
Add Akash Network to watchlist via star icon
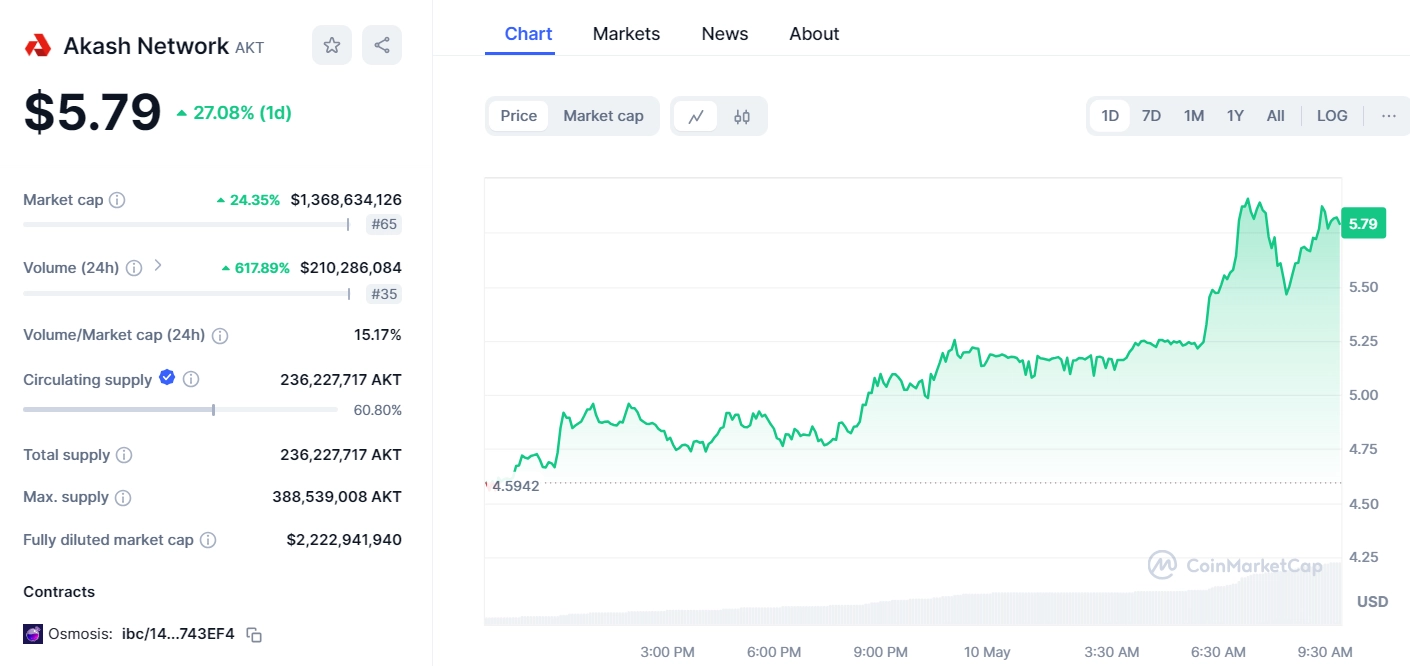(331, 44)
